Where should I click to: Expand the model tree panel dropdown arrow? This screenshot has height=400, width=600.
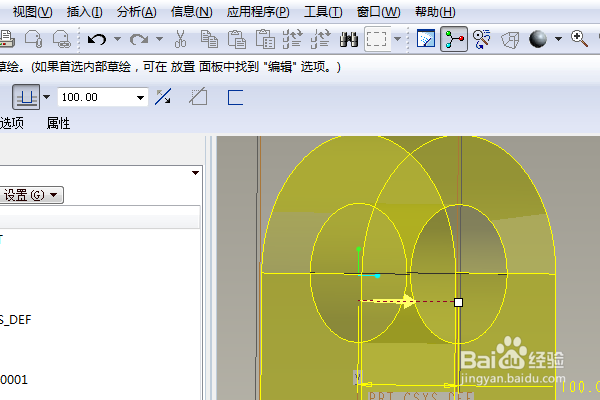[195, 173]
